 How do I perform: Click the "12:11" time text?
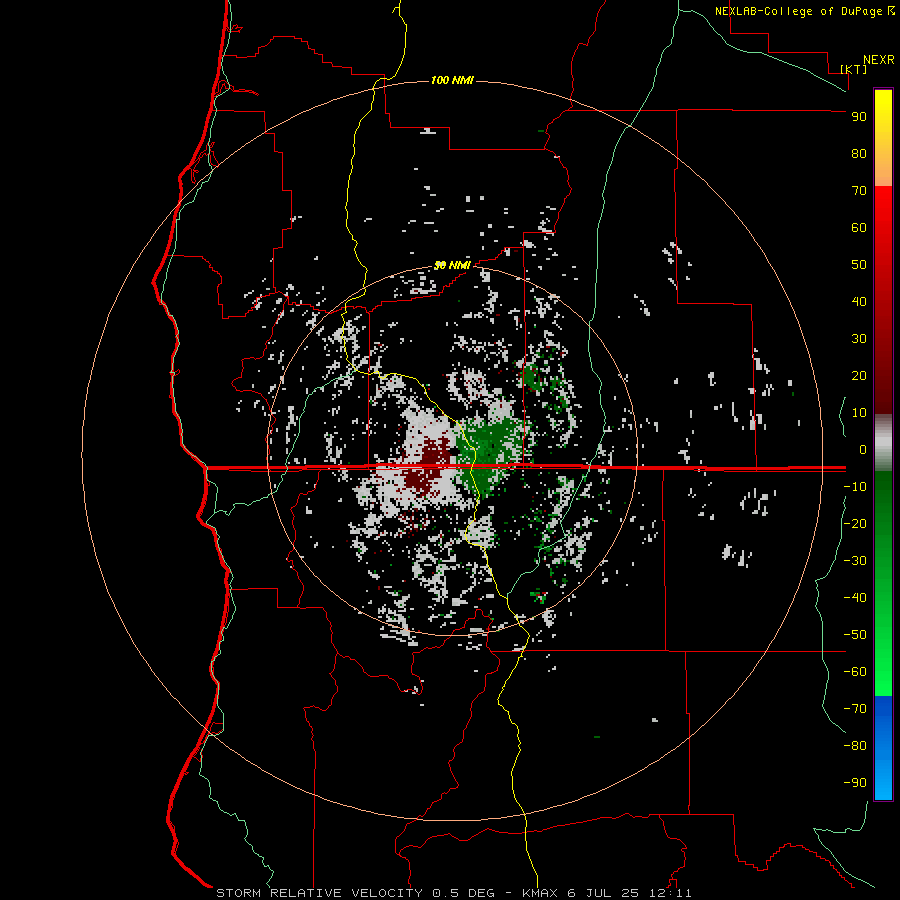pyautogui.click(x=670, y=893)
